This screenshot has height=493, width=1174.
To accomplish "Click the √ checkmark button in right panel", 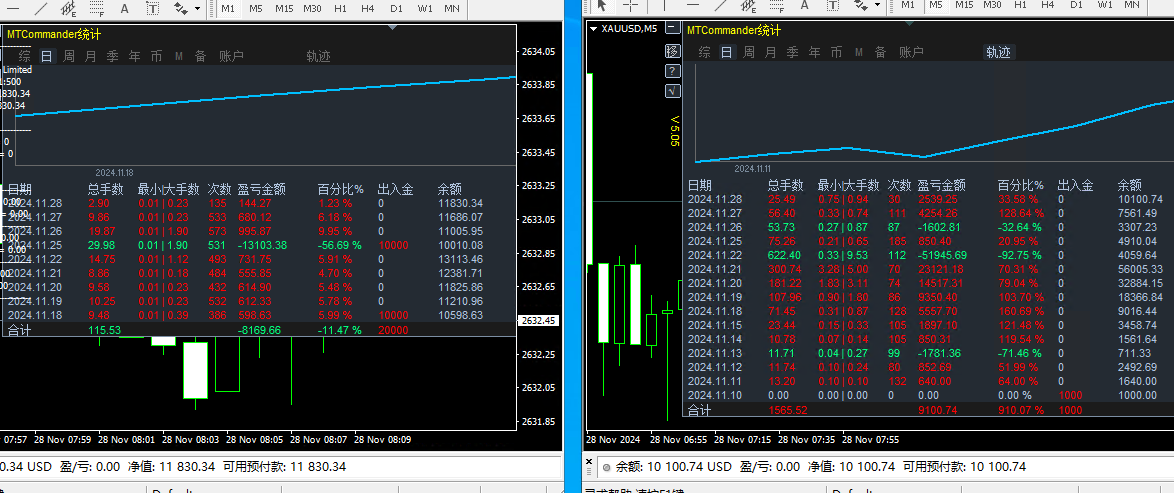I will 672,91.
